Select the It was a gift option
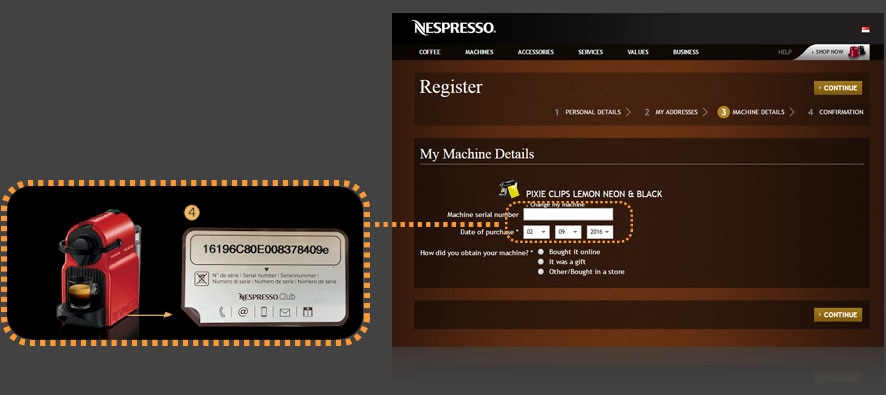The image size is (886, 395). [541, 262]
